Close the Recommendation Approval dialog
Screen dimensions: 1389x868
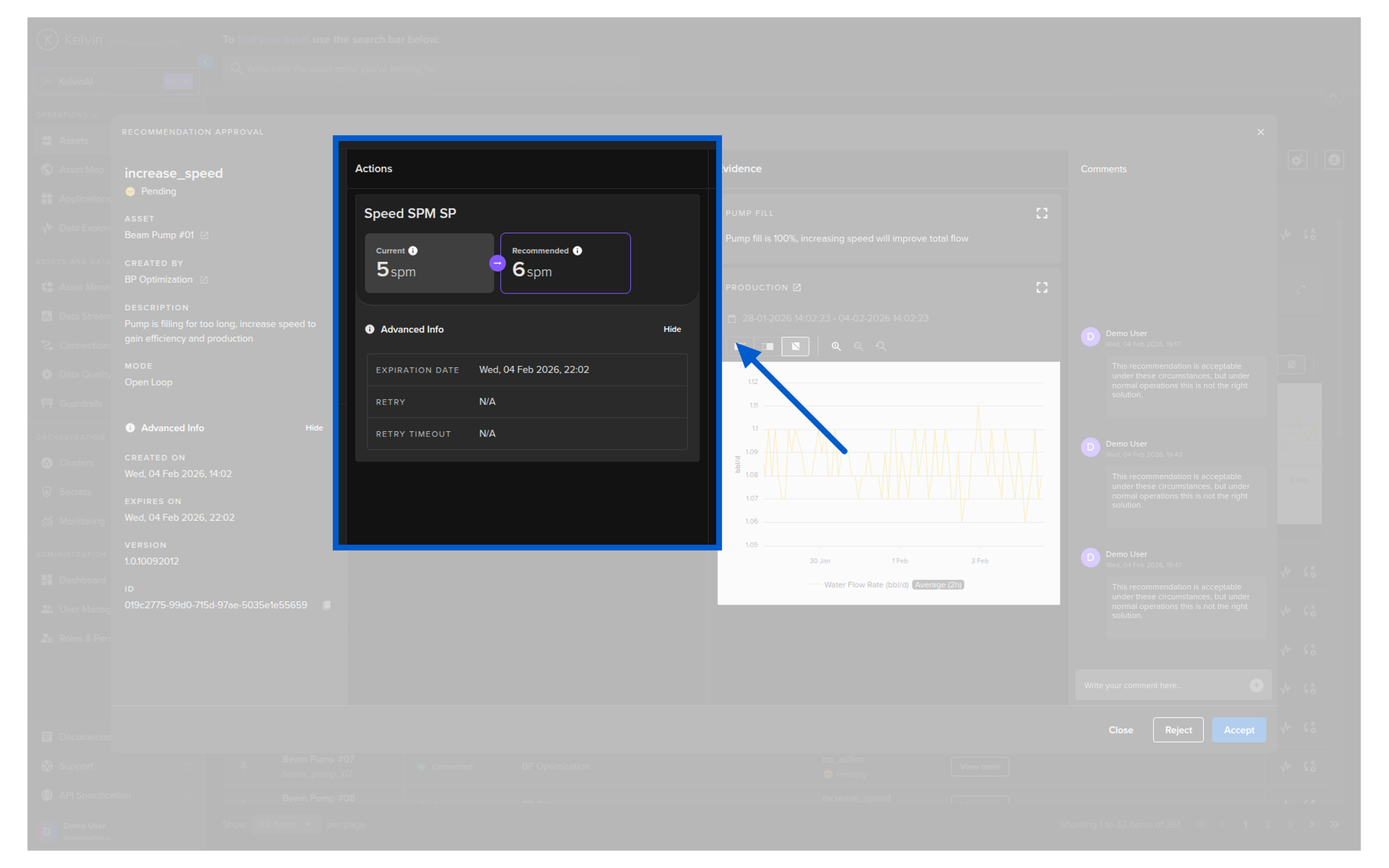1260,132
